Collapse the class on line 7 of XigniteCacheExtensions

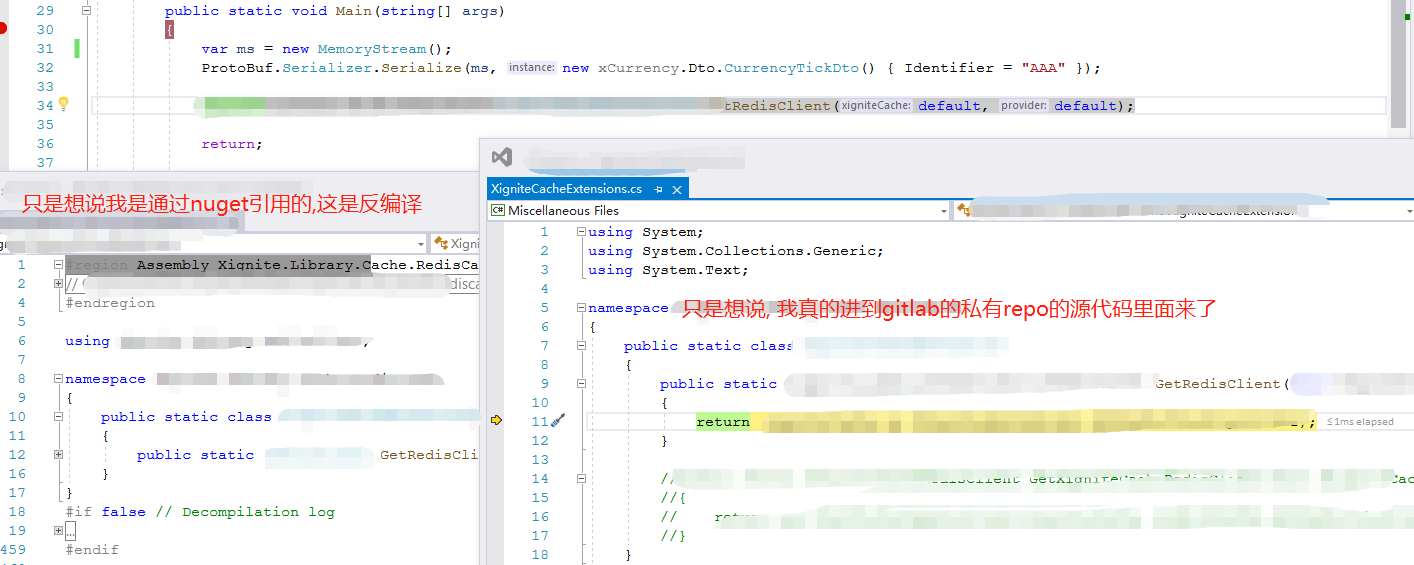click(x=582, y=346)
